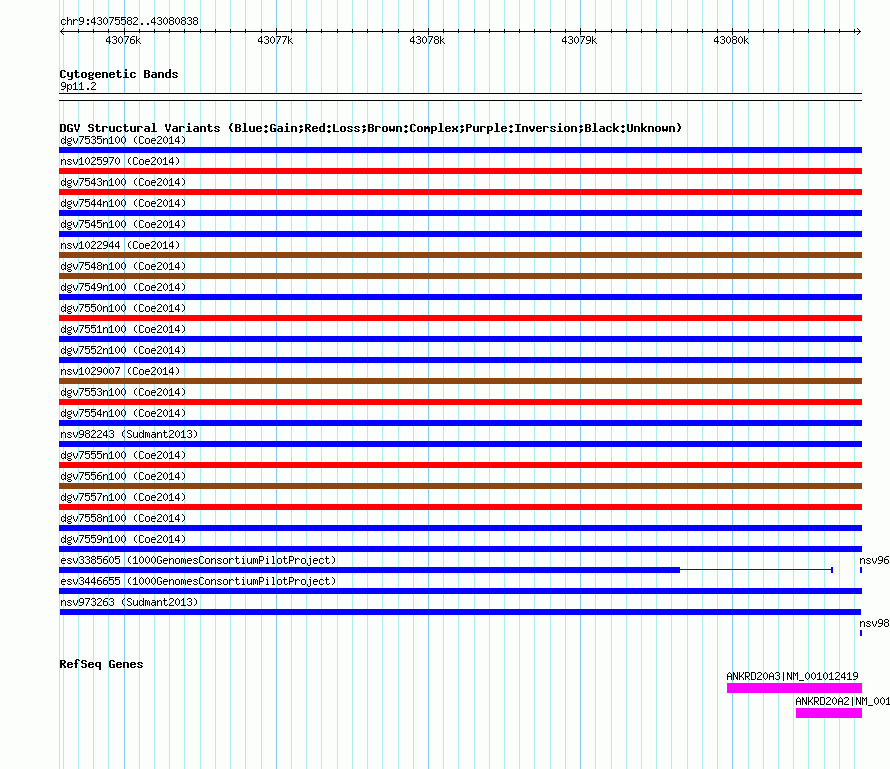This screenshot has width=890, height=769.
Task: Click the 43076k ruler position label
Action: [x=123, y=41]
